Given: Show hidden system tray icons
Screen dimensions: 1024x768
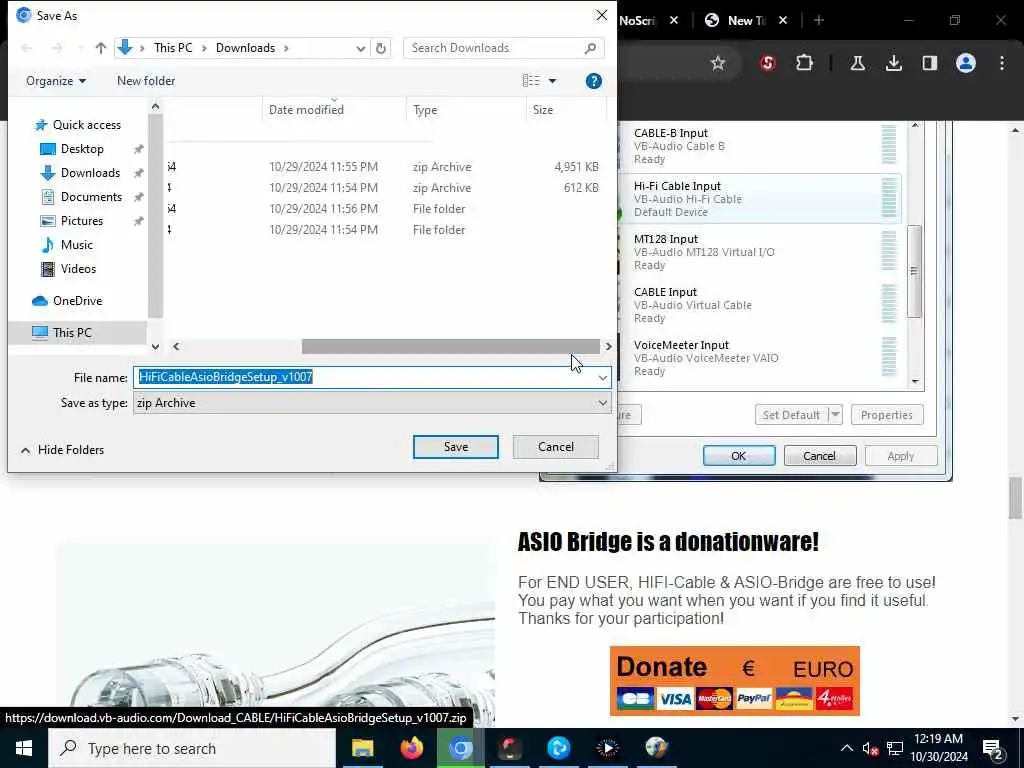Looking at the screenshot, I should tap(846, 748).
